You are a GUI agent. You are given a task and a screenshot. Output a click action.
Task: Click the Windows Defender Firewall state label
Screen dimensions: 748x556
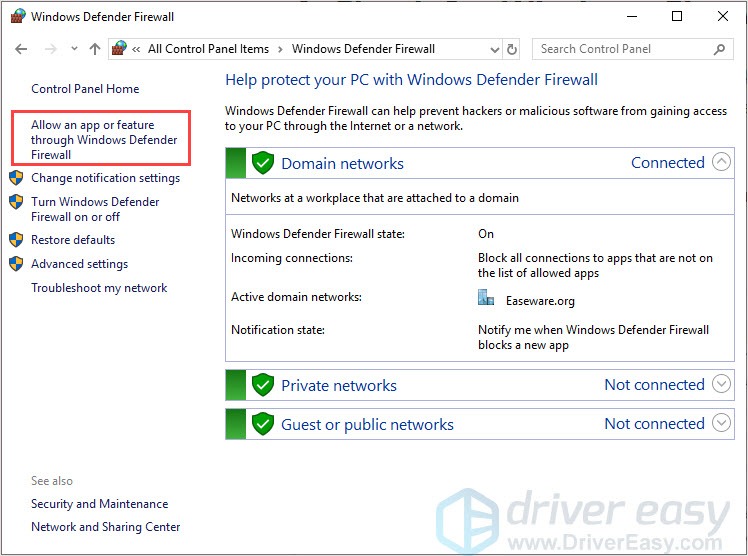coord(318,234)
